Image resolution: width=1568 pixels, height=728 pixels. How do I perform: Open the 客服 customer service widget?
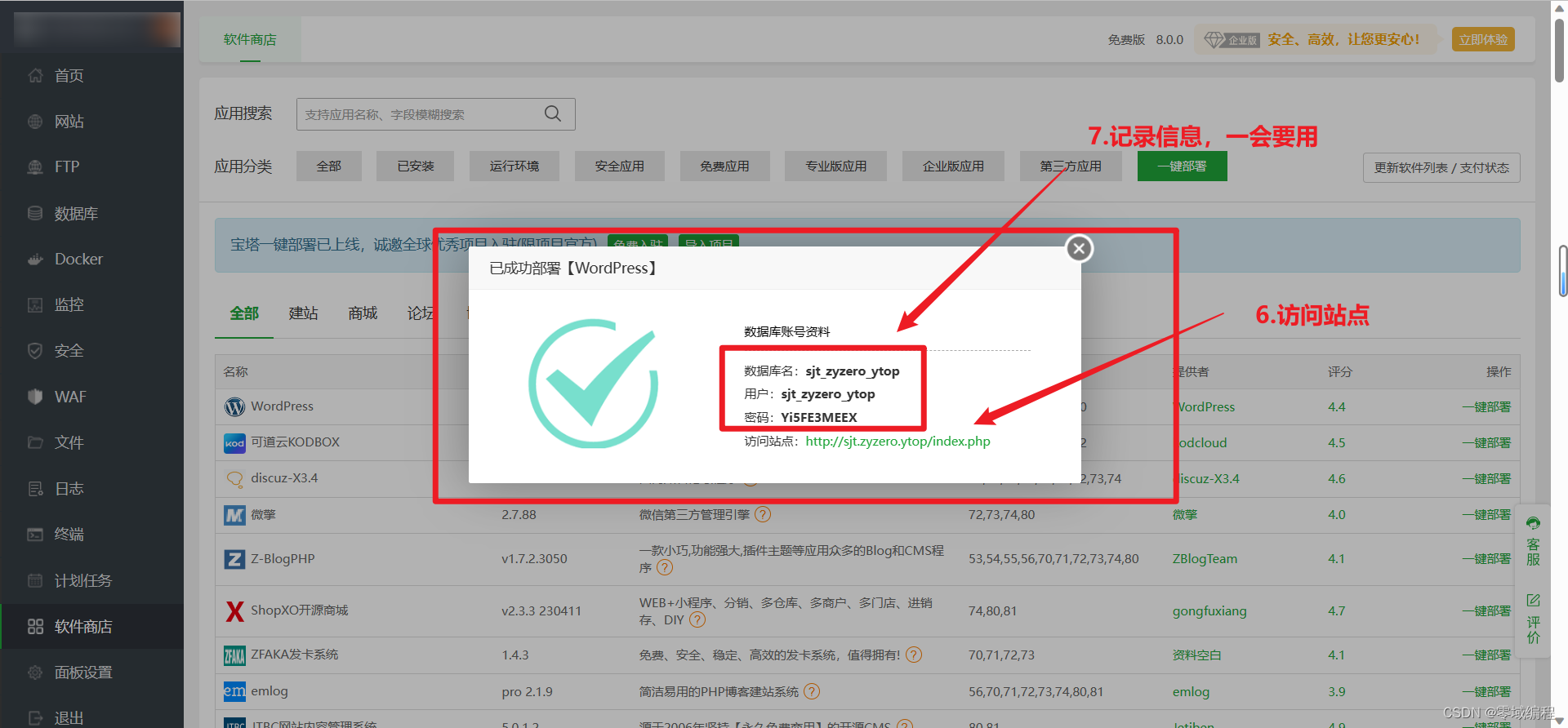(x=1533, y=541)
